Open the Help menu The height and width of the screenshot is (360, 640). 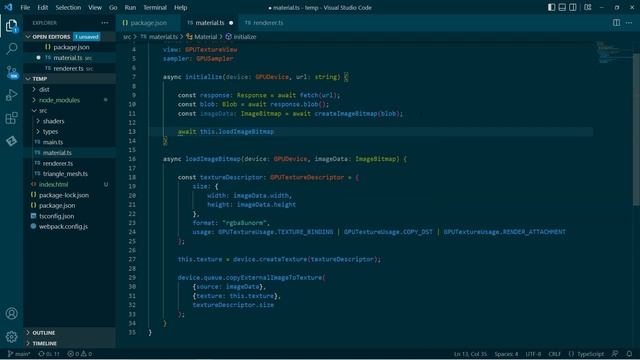(x=180, y=7)
